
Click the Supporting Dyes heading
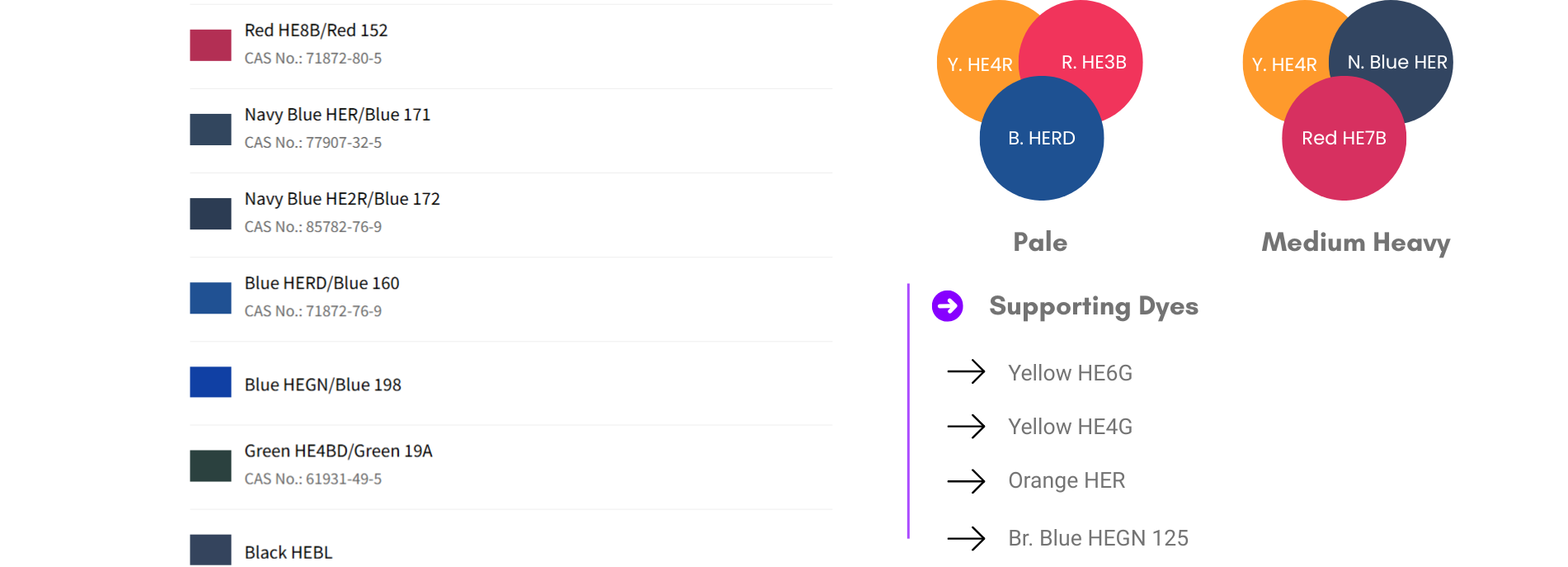click(x=1094, y=306)
